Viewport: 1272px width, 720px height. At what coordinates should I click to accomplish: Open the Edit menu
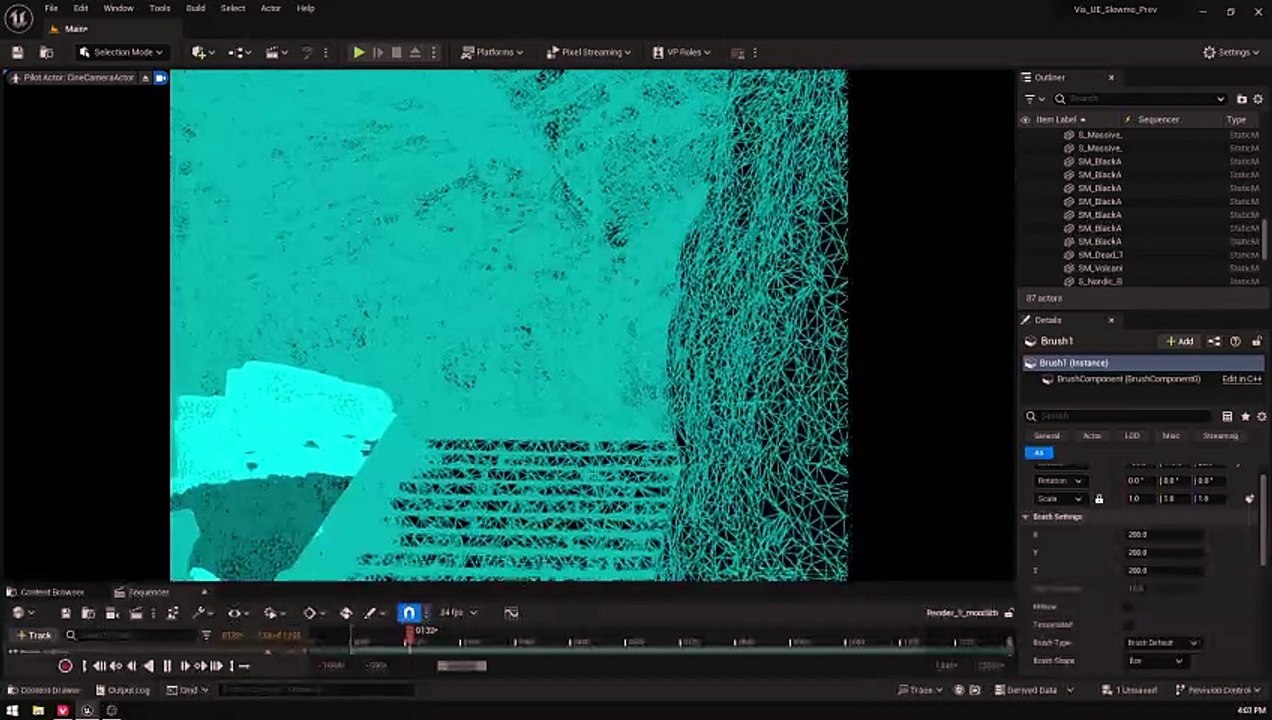(x=81, y=8)
